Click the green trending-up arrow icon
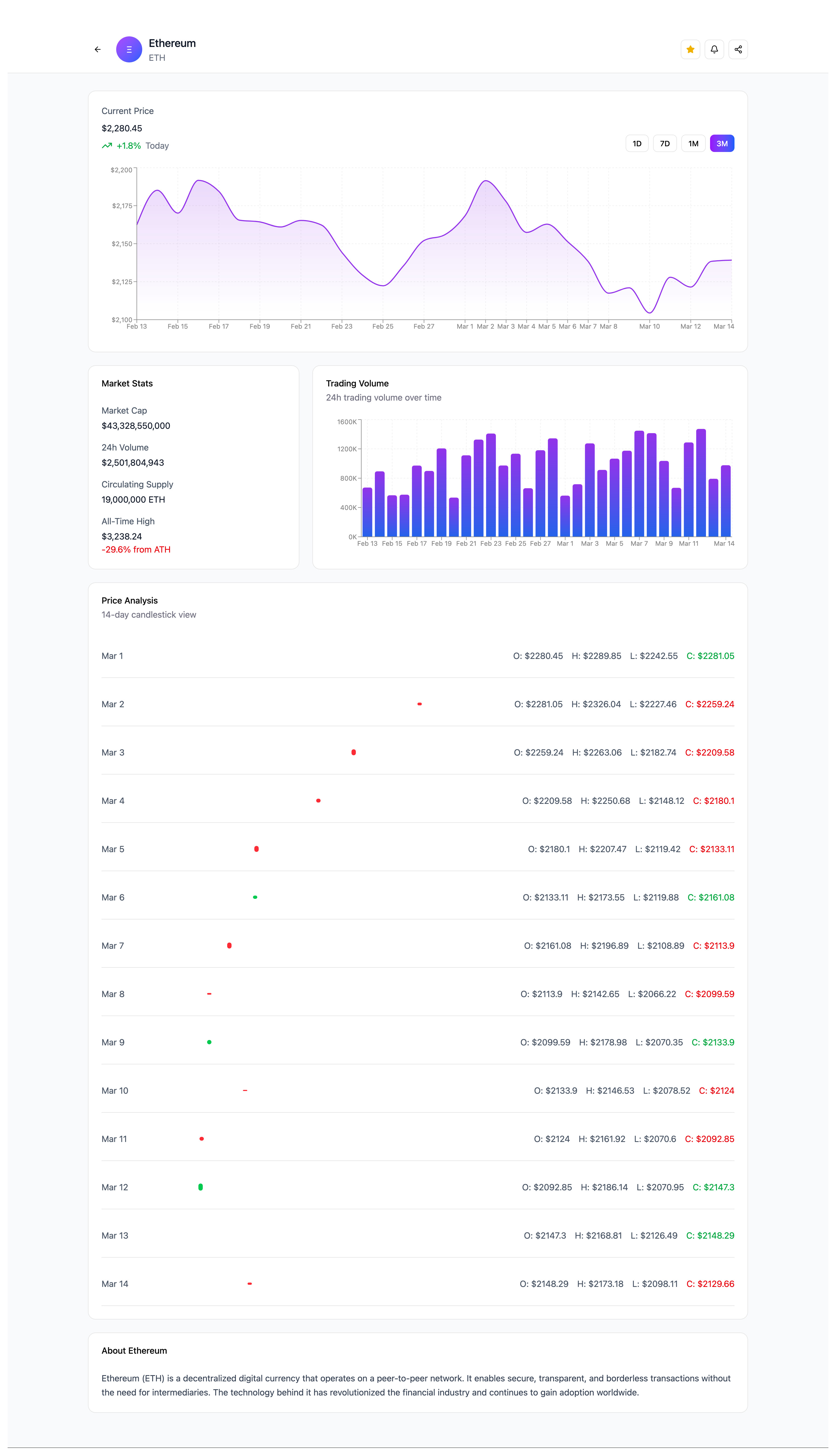Image resolution: width=836 pixels, height=1456 pixels. (x=107, y=146)
